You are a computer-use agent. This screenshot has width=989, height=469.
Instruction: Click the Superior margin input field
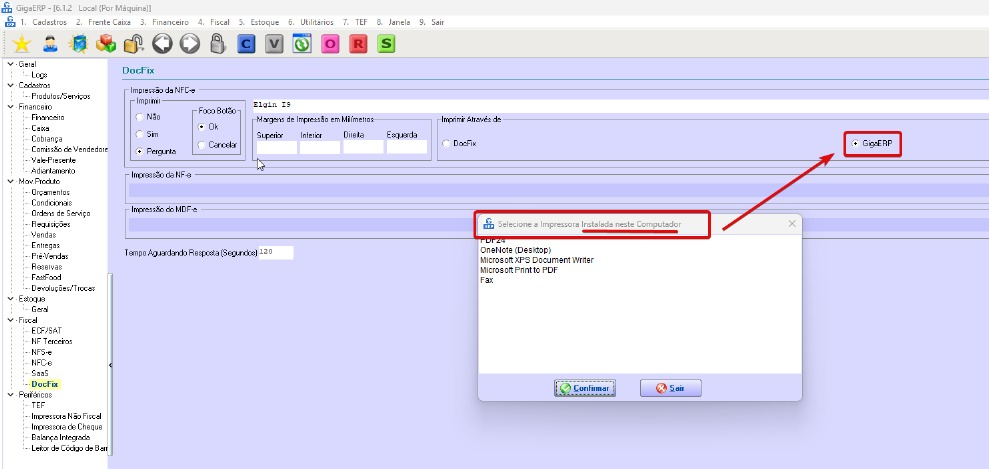276,147
